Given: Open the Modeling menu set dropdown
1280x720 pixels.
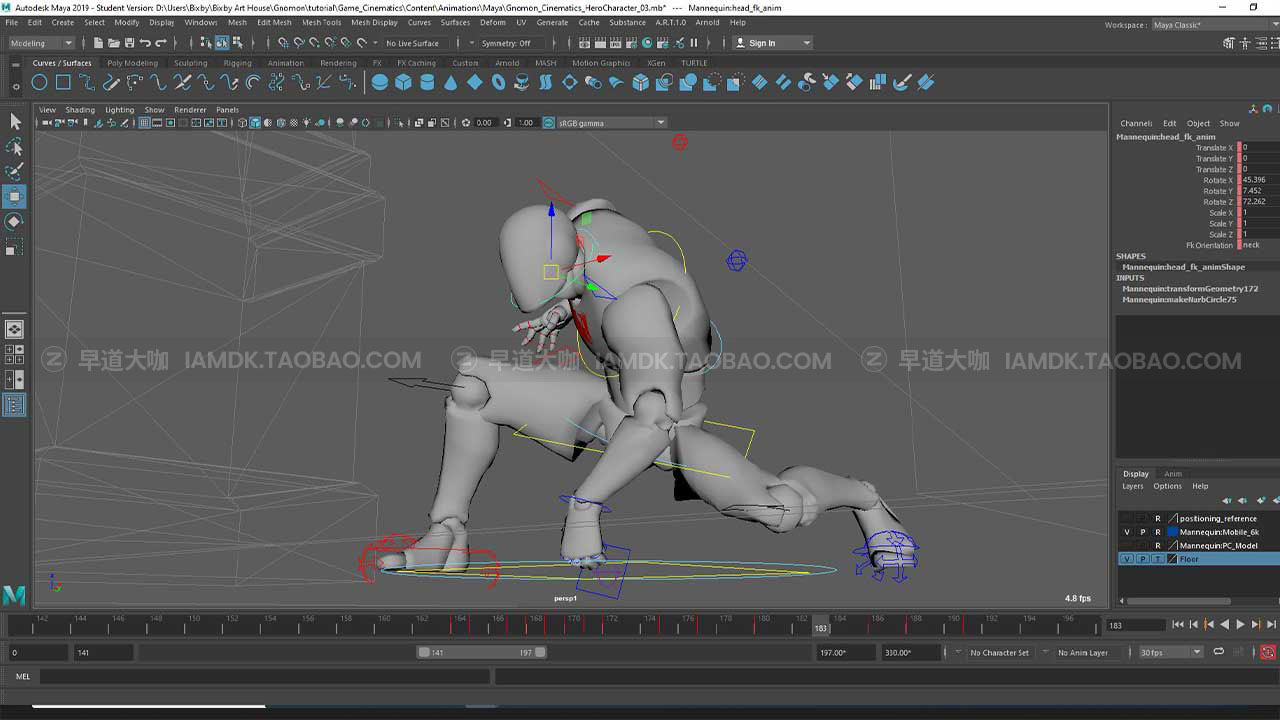Looking at the screenshot, I should pos(40,43).
